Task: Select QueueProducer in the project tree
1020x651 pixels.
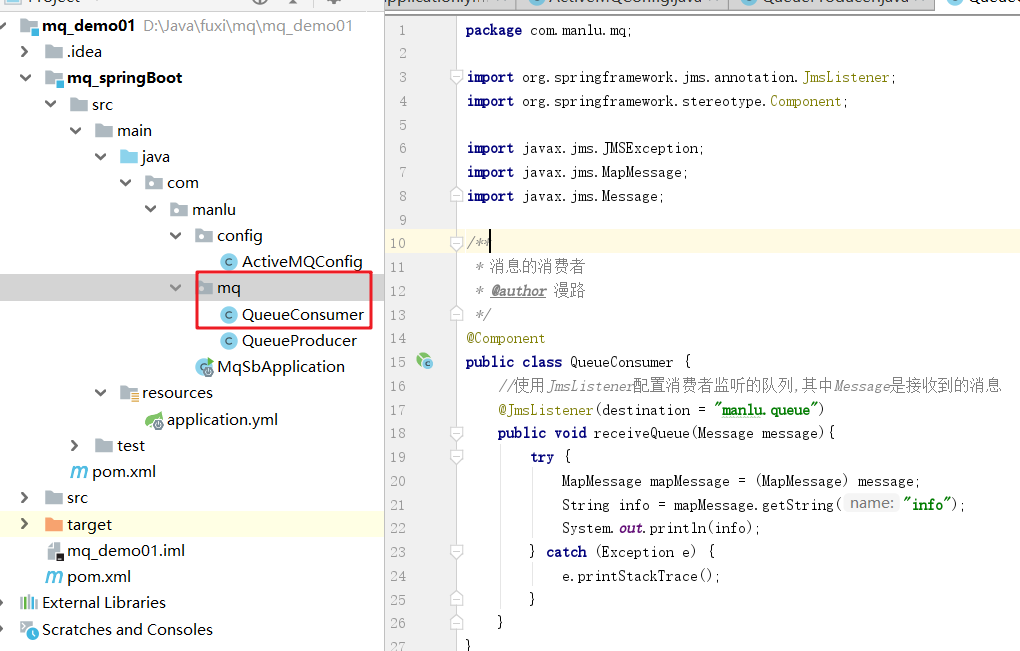Action: point(299,340)
